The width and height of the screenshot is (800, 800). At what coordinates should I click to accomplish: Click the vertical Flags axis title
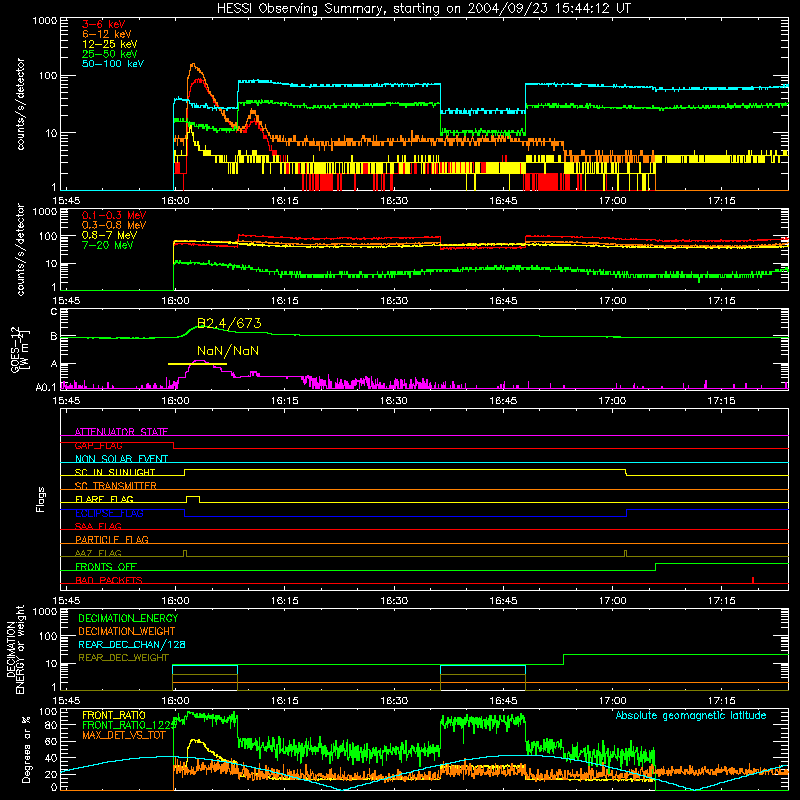coord(40,499)
